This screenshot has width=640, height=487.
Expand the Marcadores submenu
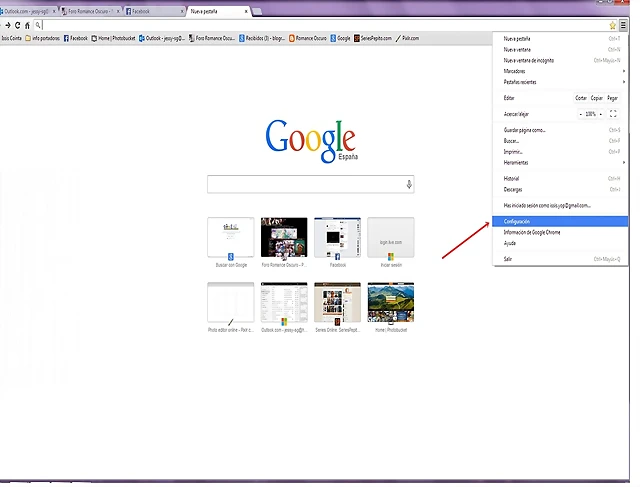tap(560, 71)
